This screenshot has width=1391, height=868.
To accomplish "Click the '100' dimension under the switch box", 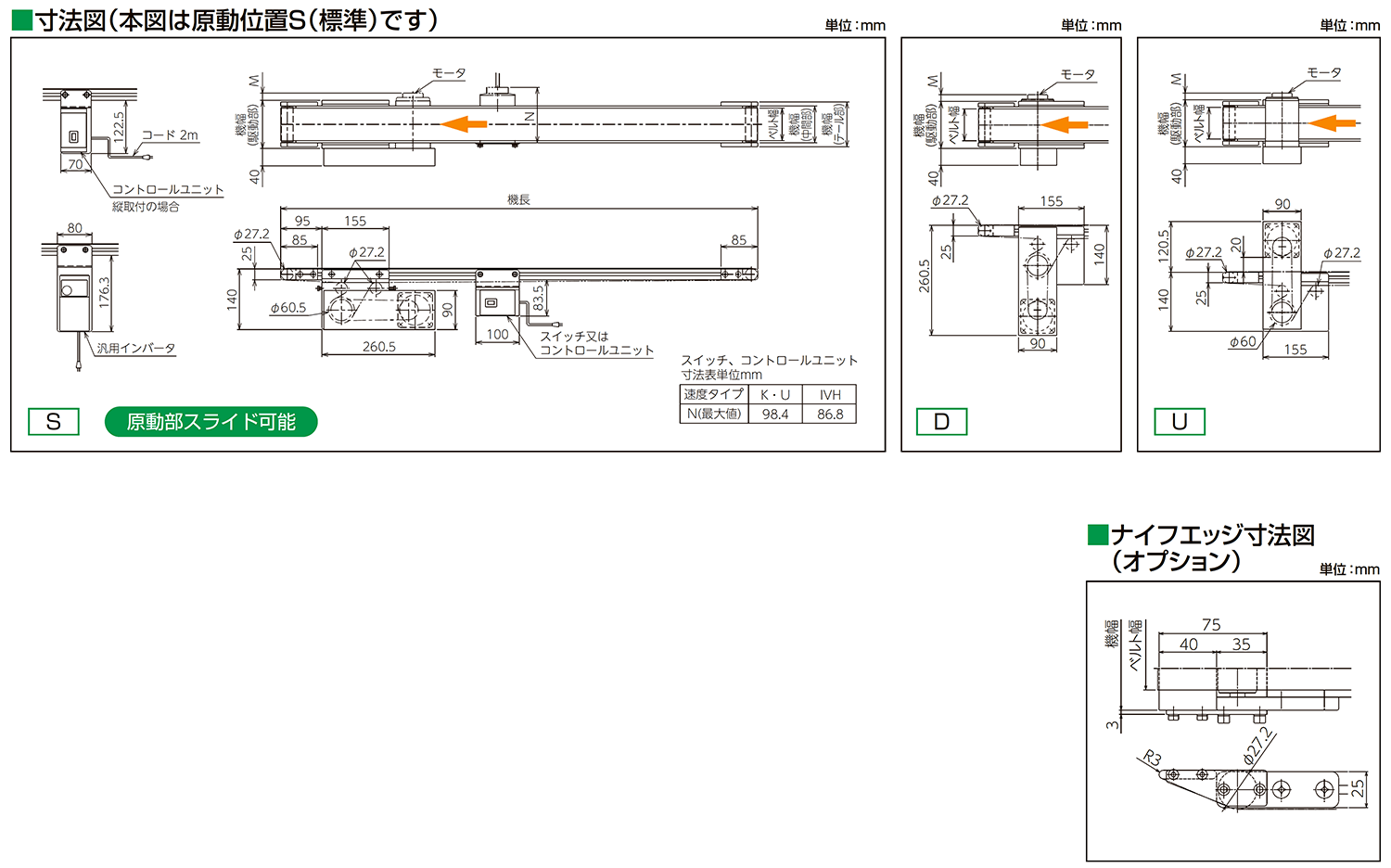I will click(498, 335).
